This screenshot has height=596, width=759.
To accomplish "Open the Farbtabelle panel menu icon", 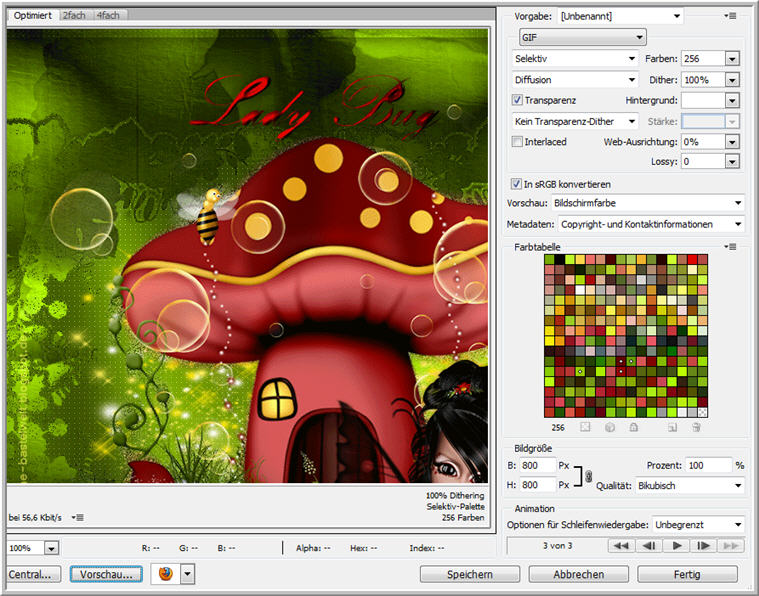I will coord(731,247).
